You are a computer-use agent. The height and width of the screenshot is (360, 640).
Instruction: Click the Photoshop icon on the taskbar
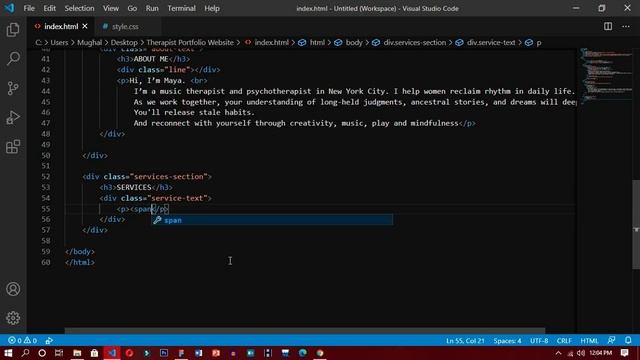(x=164, y=353)
